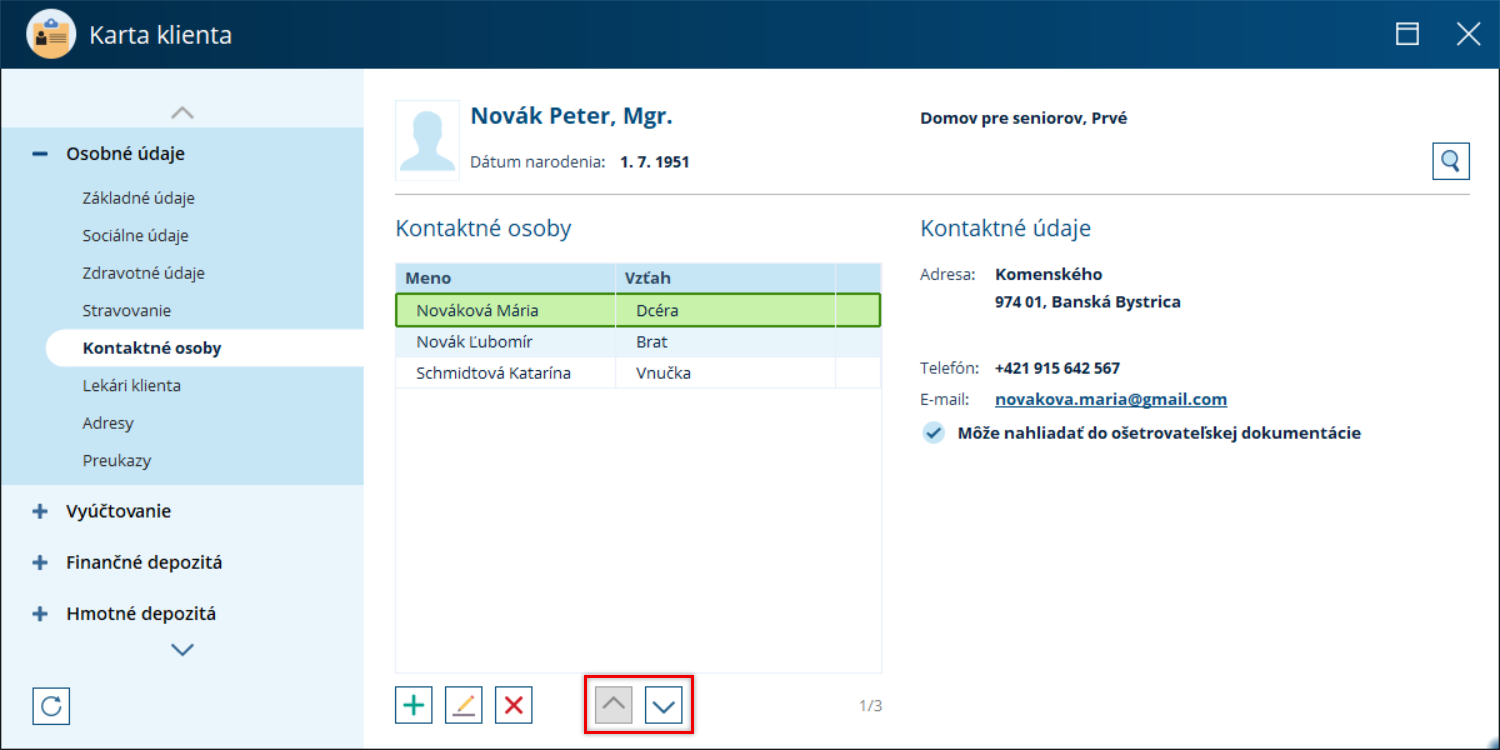Move selected contact down with arrow button
Viewport: 1500px width, 750px height.
click(x=664, y=705)
